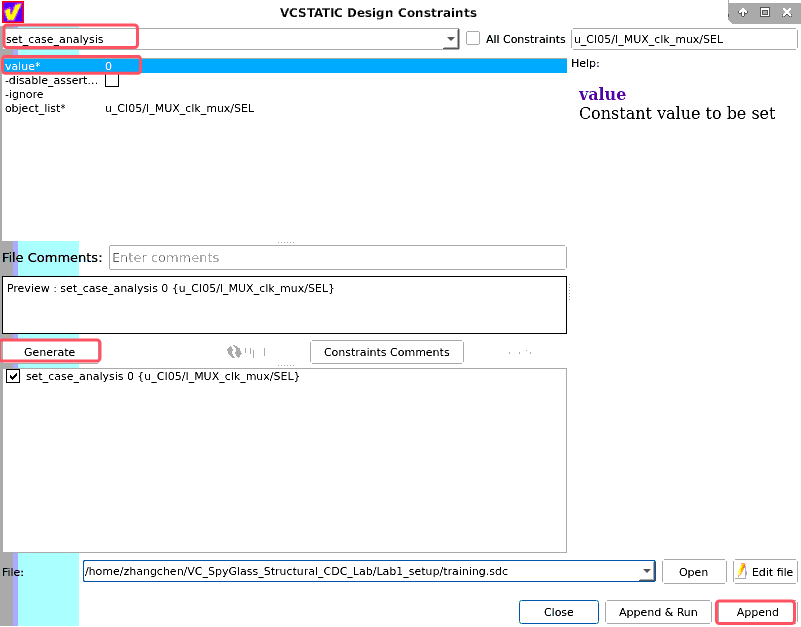The width and height of the screenshot is (801, 627).
Task: Click the Constraints Comments tab
Action: tap(386, 351)
